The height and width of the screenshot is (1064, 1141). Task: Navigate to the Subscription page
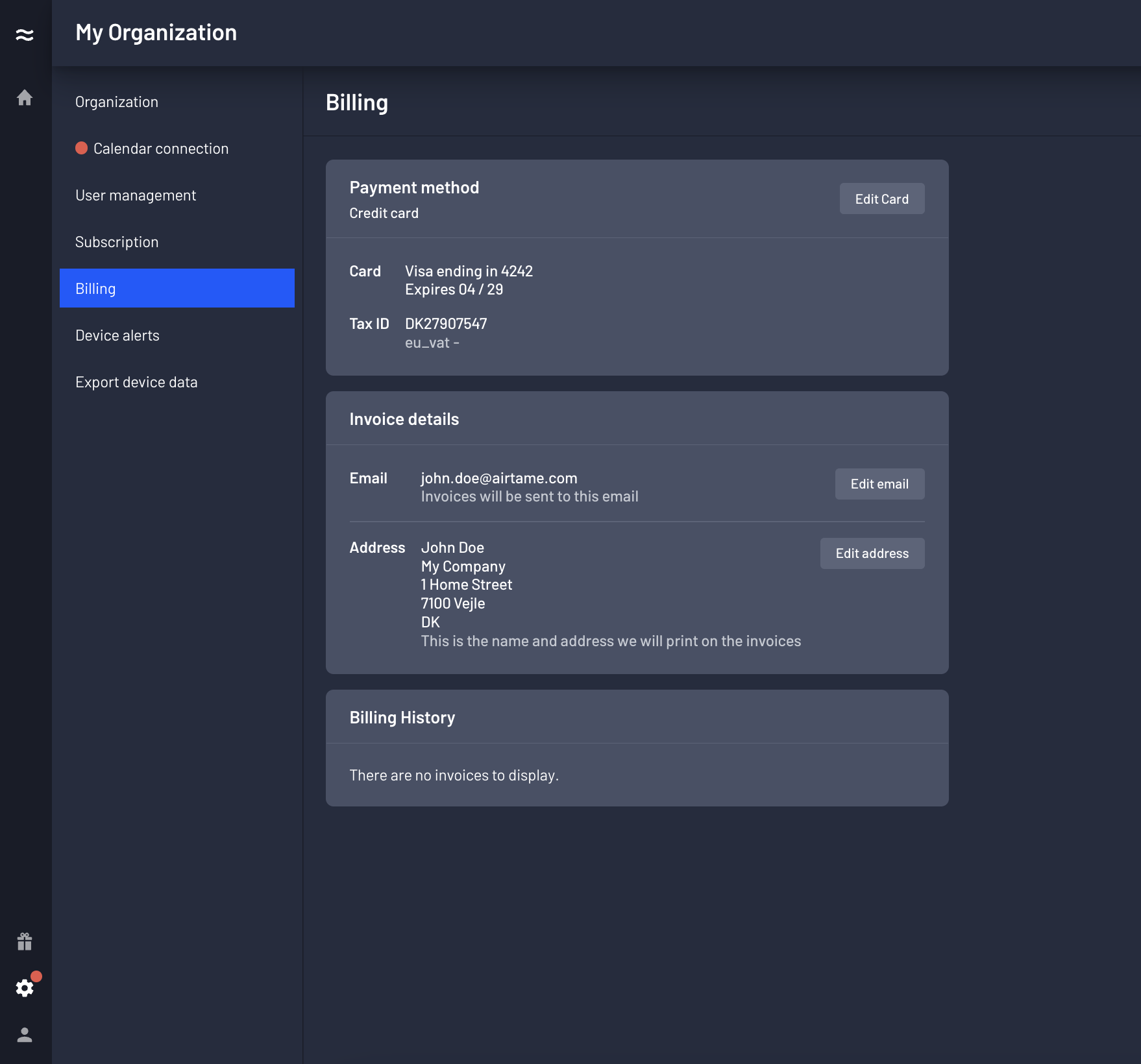[117, 241]
